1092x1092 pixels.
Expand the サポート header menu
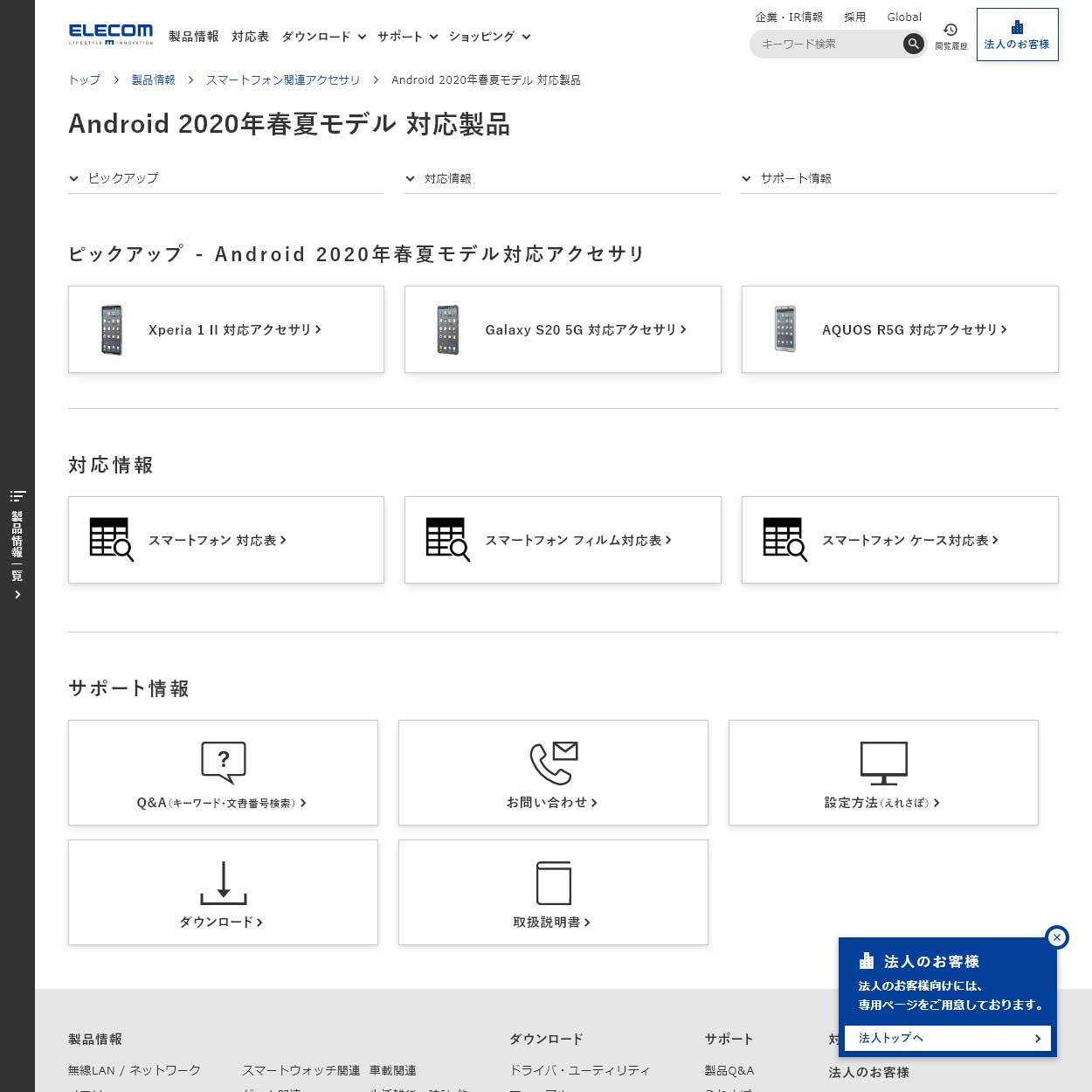pyautogui.click(x=408, y=37)
